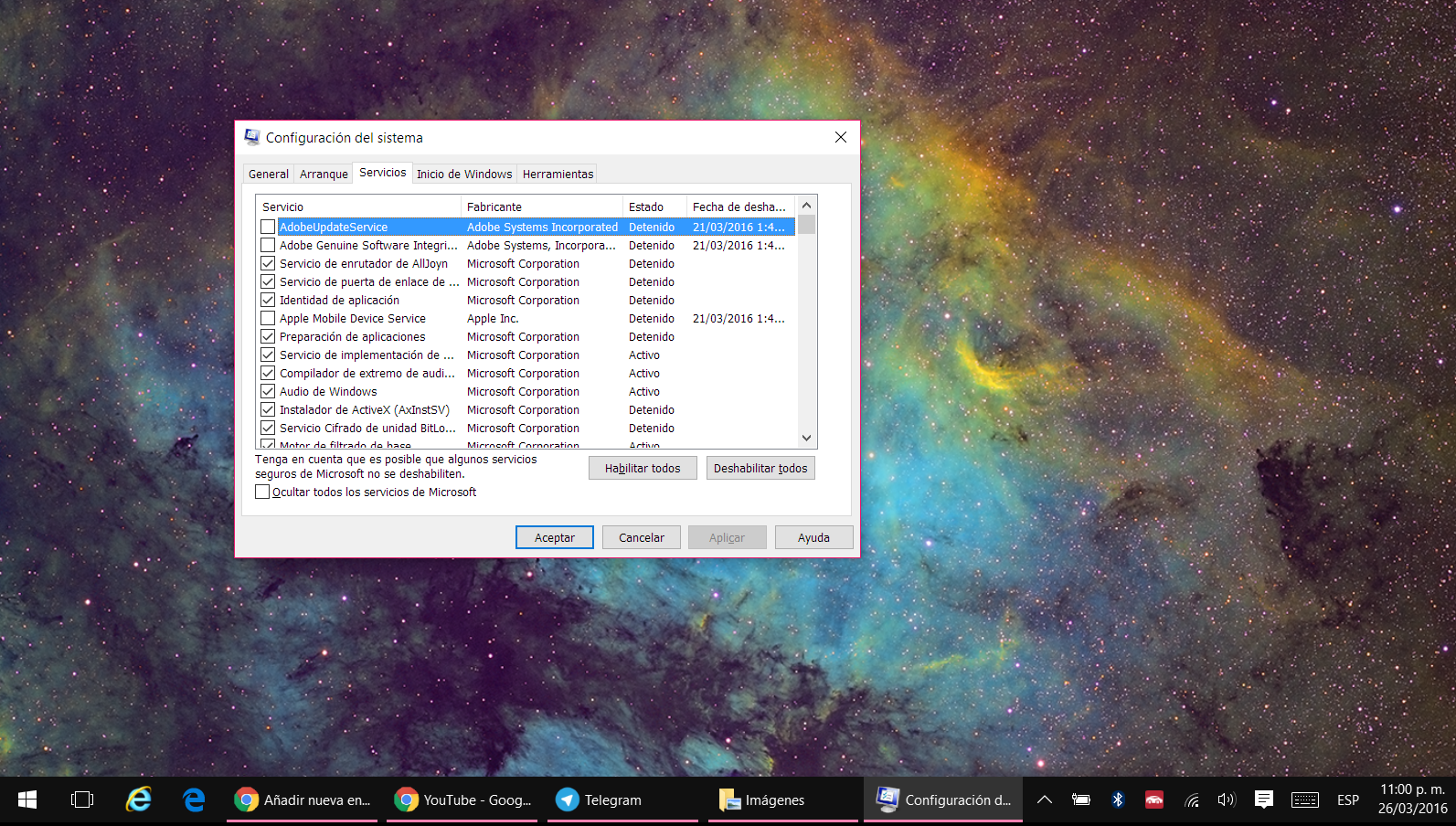Switch to the Arranque tab
The width and height of the screenshot is (1456, 826).
click(324, 174)
